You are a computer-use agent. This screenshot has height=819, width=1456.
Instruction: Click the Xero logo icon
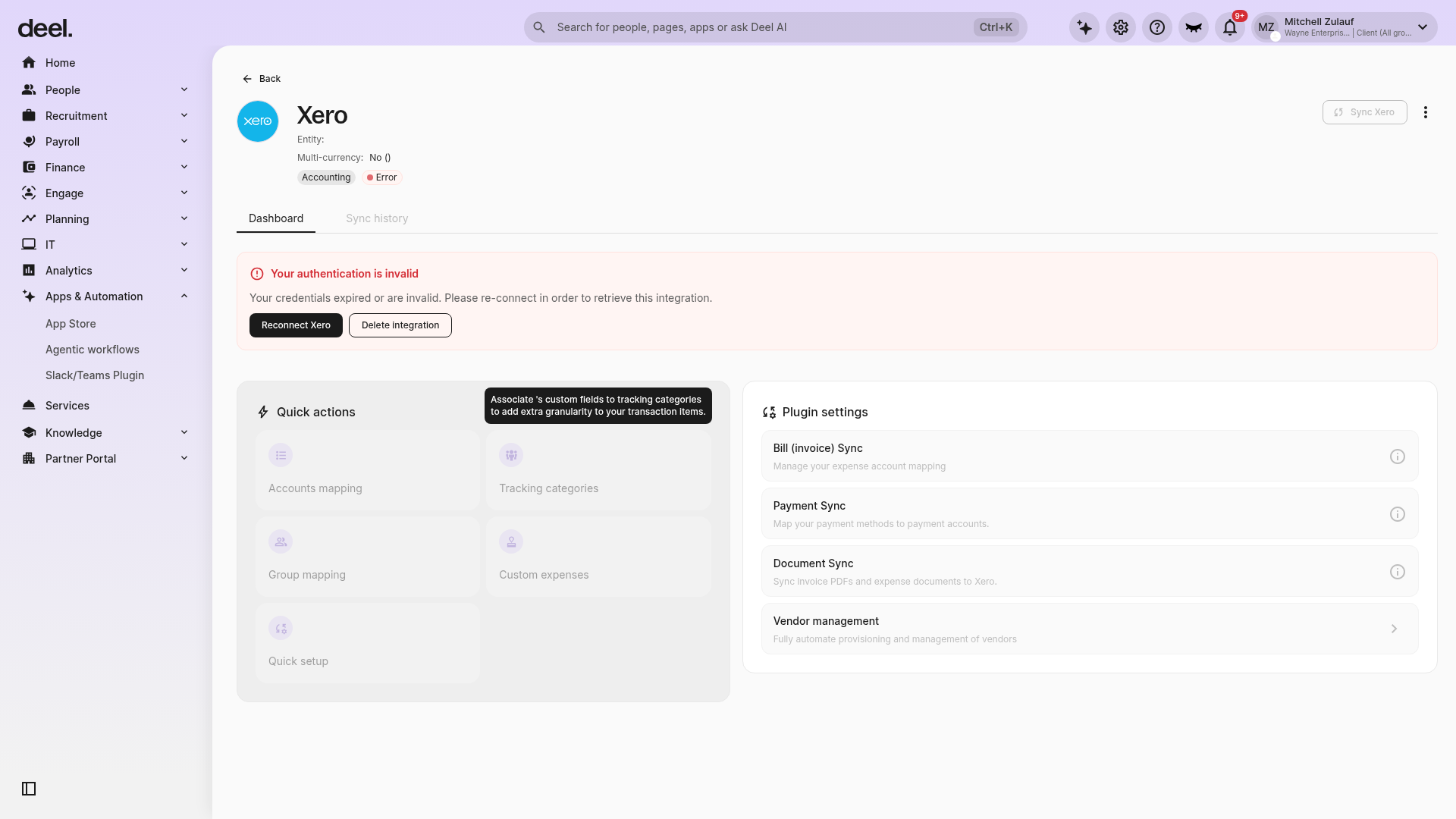click(x=258, y=121)
